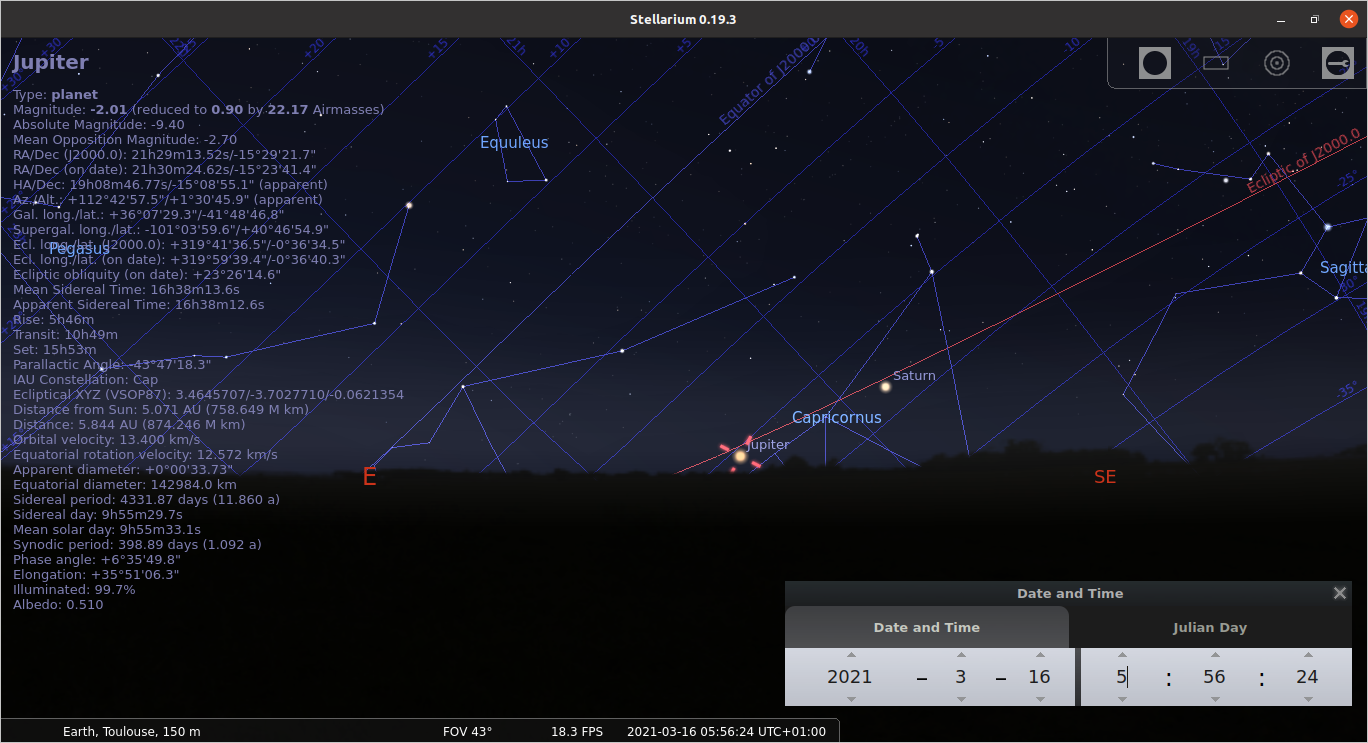Open Oculars configuration wrench icon
Screen dimensions: 1368x743
[1337, 63]
